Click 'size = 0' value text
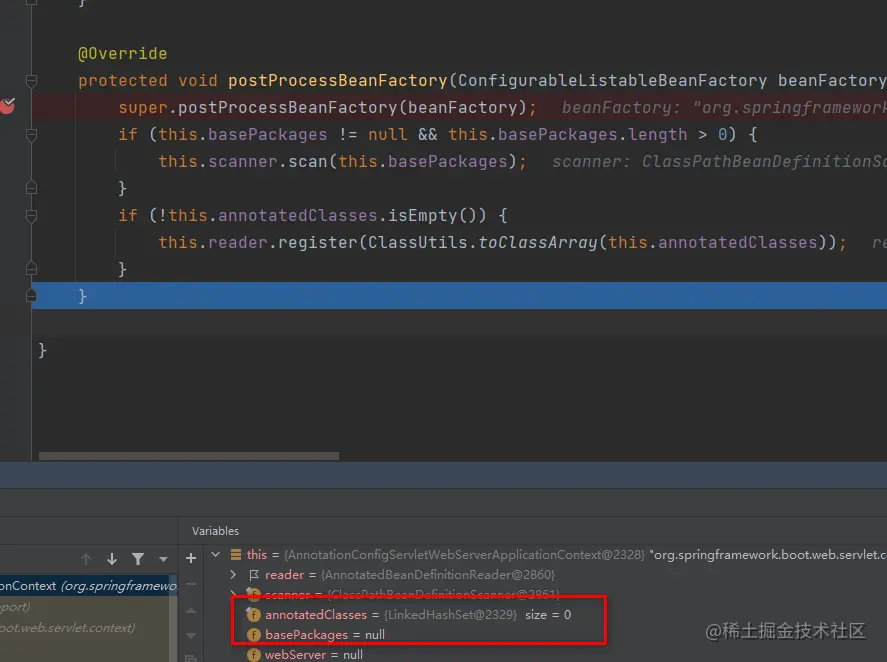The height and width of the screenshot is (662, 887). tap(548, 614)
